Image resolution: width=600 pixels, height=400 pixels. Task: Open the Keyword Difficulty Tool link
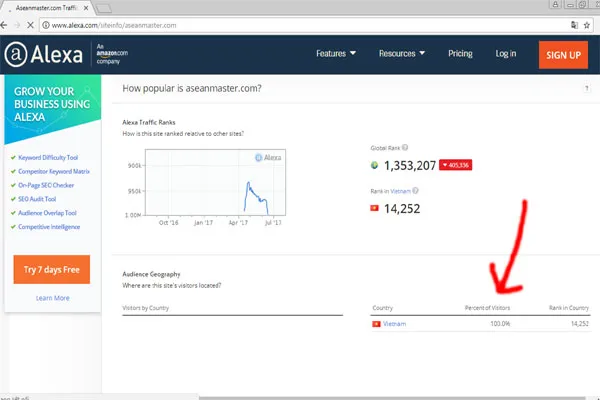pos(48,157)
